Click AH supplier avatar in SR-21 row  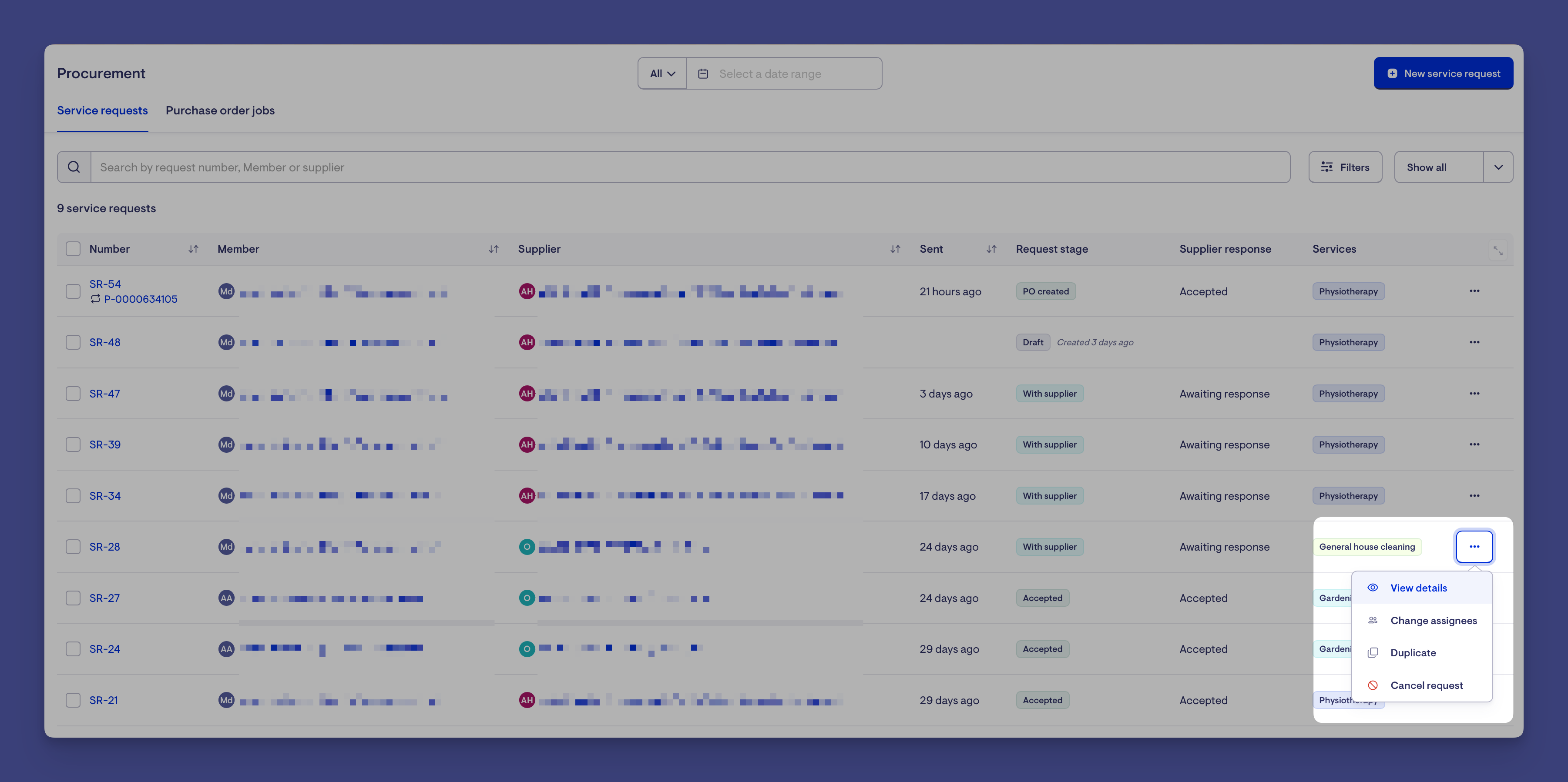(527, 700)
